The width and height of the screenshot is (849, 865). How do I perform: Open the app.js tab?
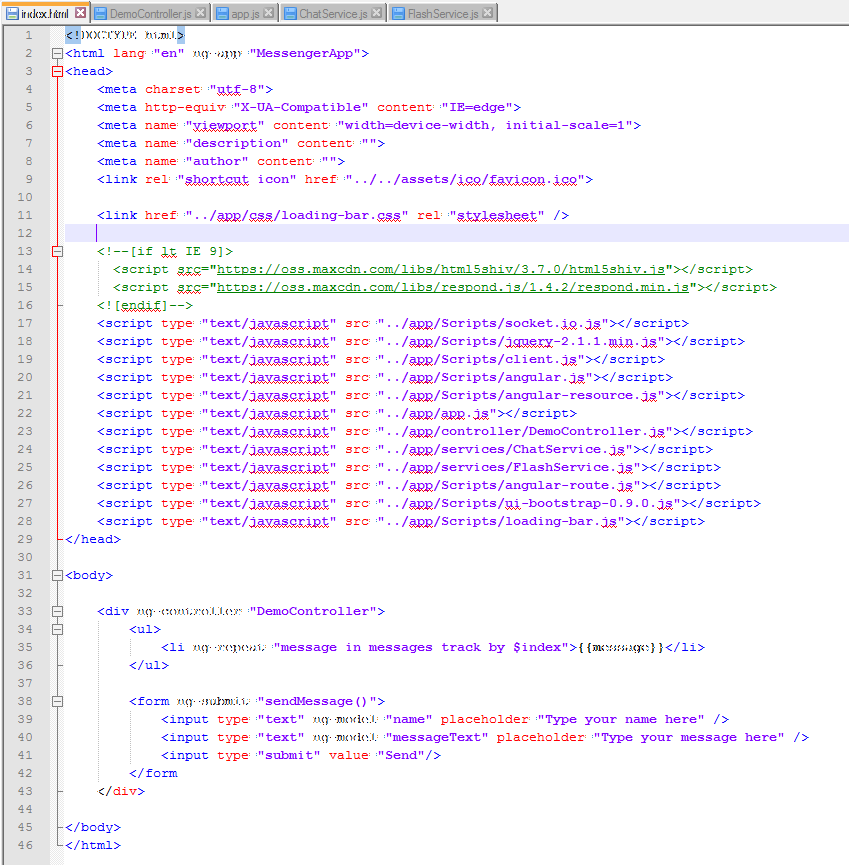point(245,13)
